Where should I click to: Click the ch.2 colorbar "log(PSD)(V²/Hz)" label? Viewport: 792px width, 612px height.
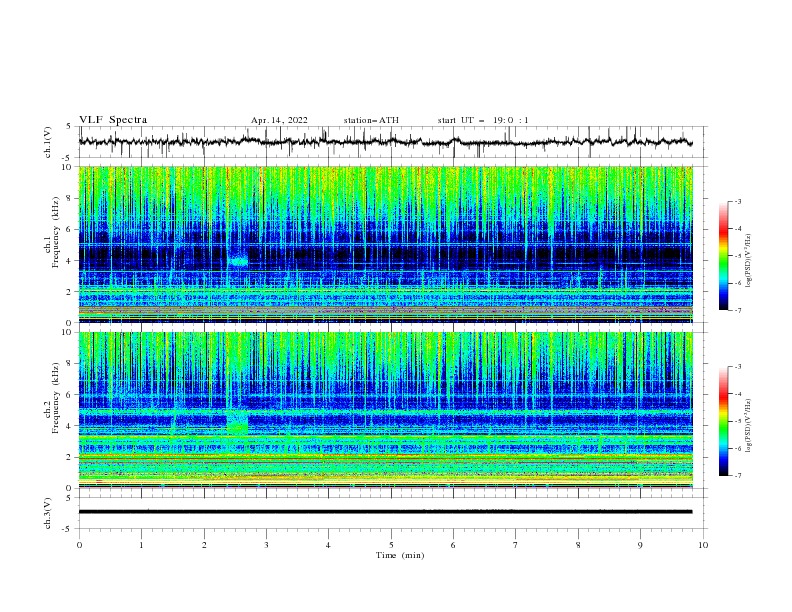click(748, 426)
